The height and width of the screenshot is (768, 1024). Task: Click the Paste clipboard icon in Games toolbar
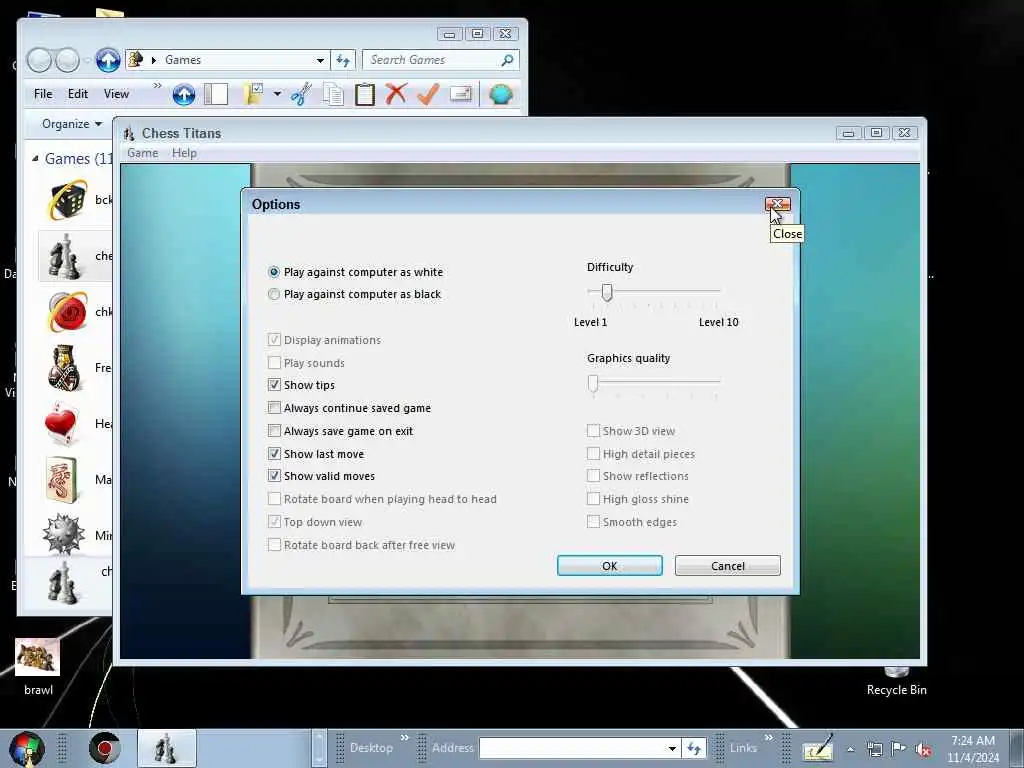click(364, 95)
